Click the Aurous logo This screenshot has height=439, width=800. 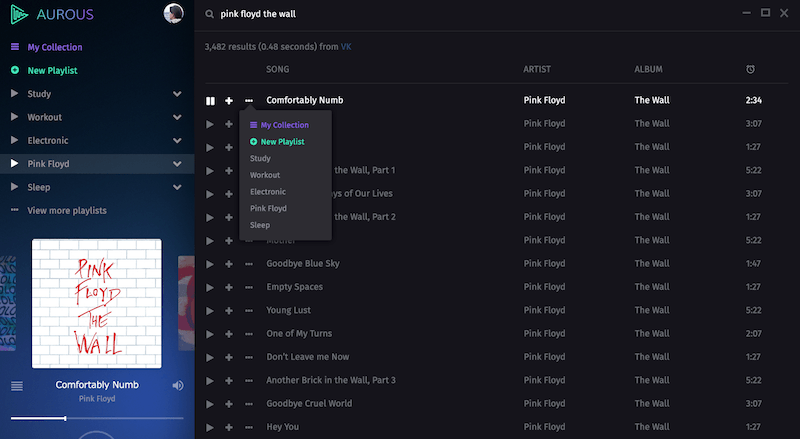[52, 14]
